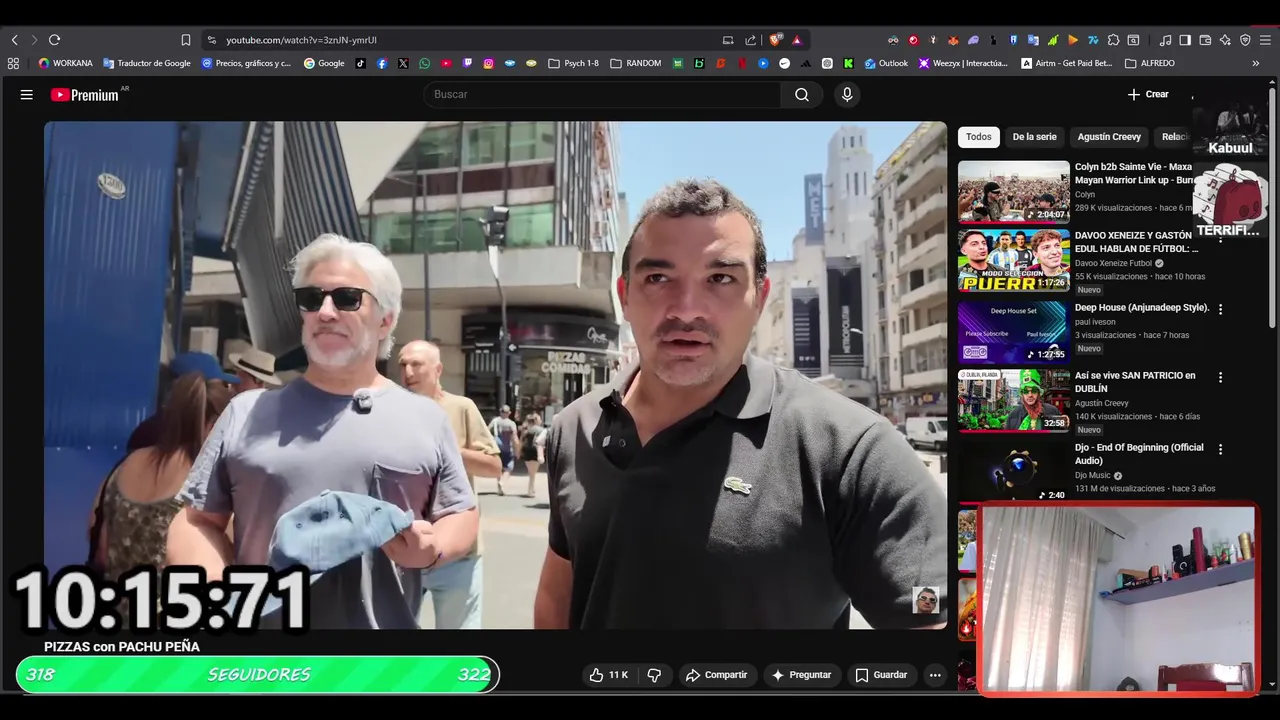The image size is (1280, 720).
Task: Open Facebook bookmark icon
Action: pyautogui.click(x=382, y=63)
